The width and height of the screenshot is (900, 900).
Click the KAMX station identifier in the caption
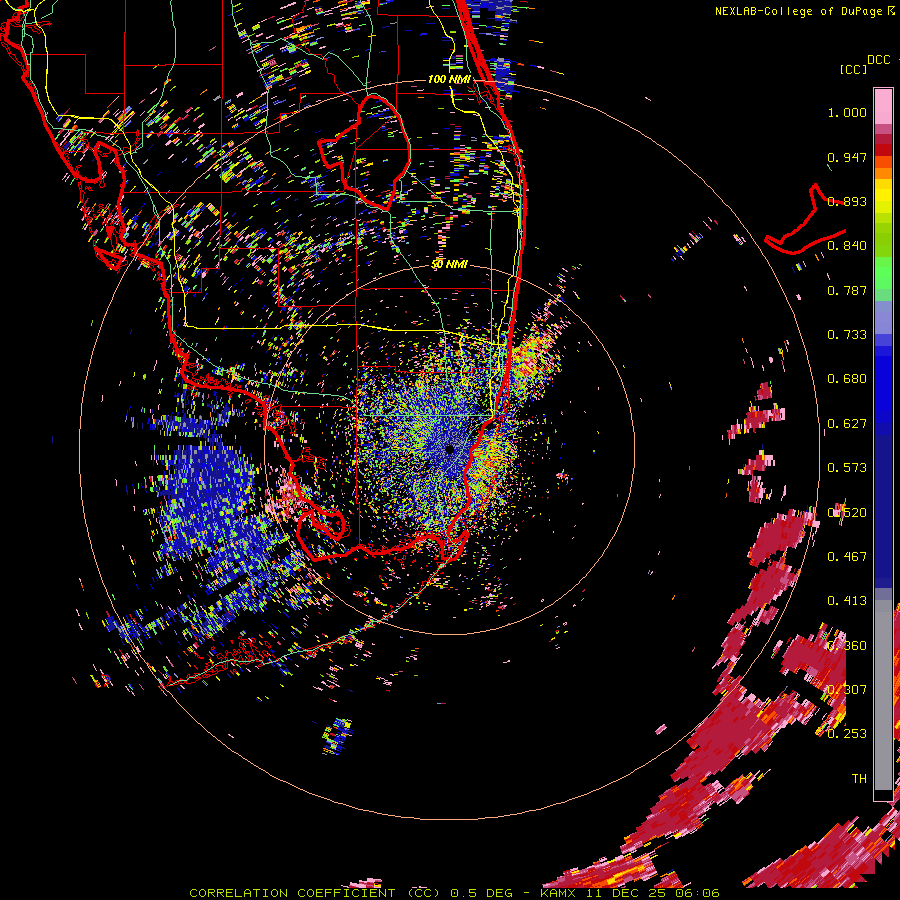click(x=557, y=893)
